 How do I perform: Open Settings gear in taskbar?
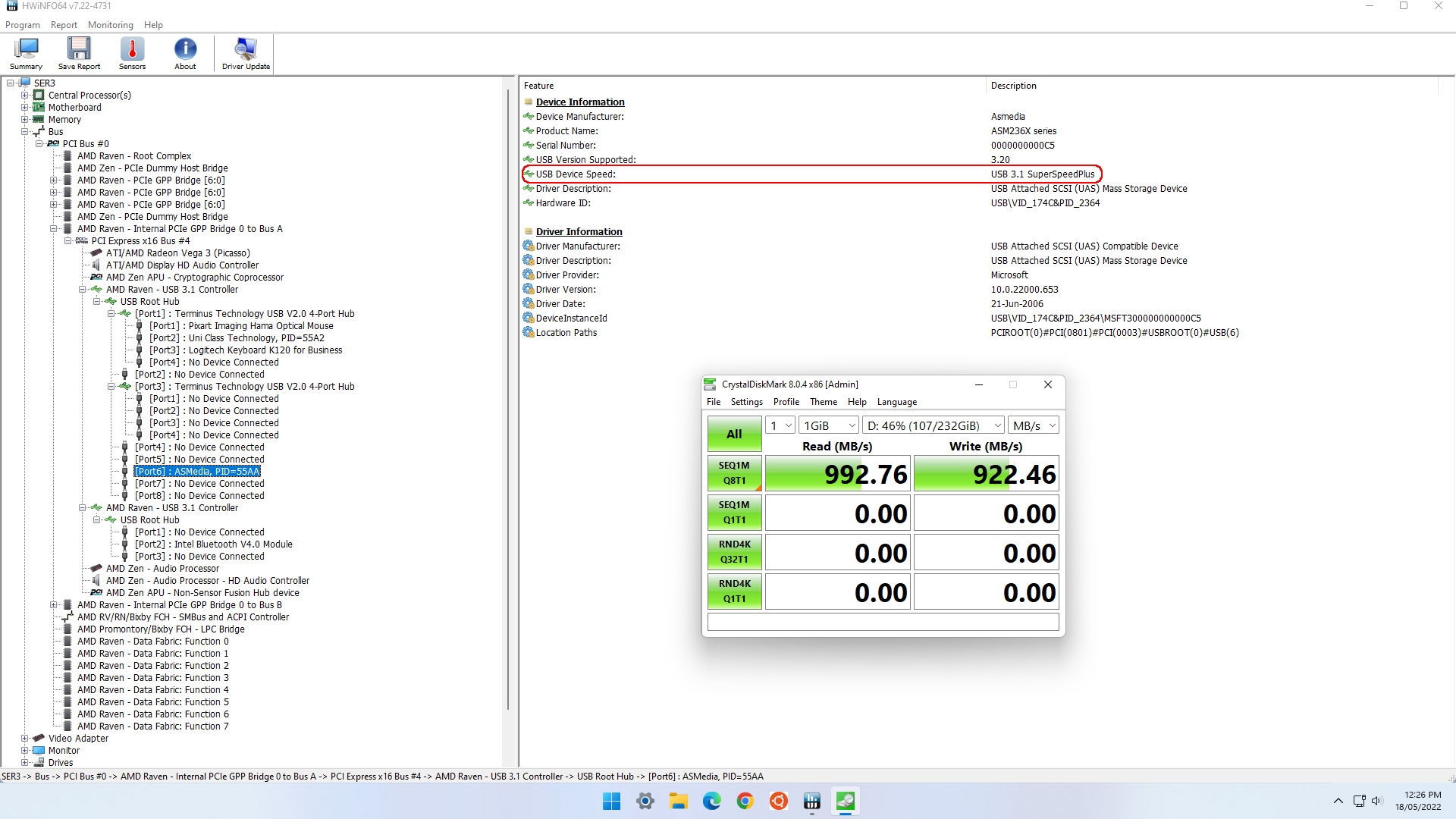[645, 801]
